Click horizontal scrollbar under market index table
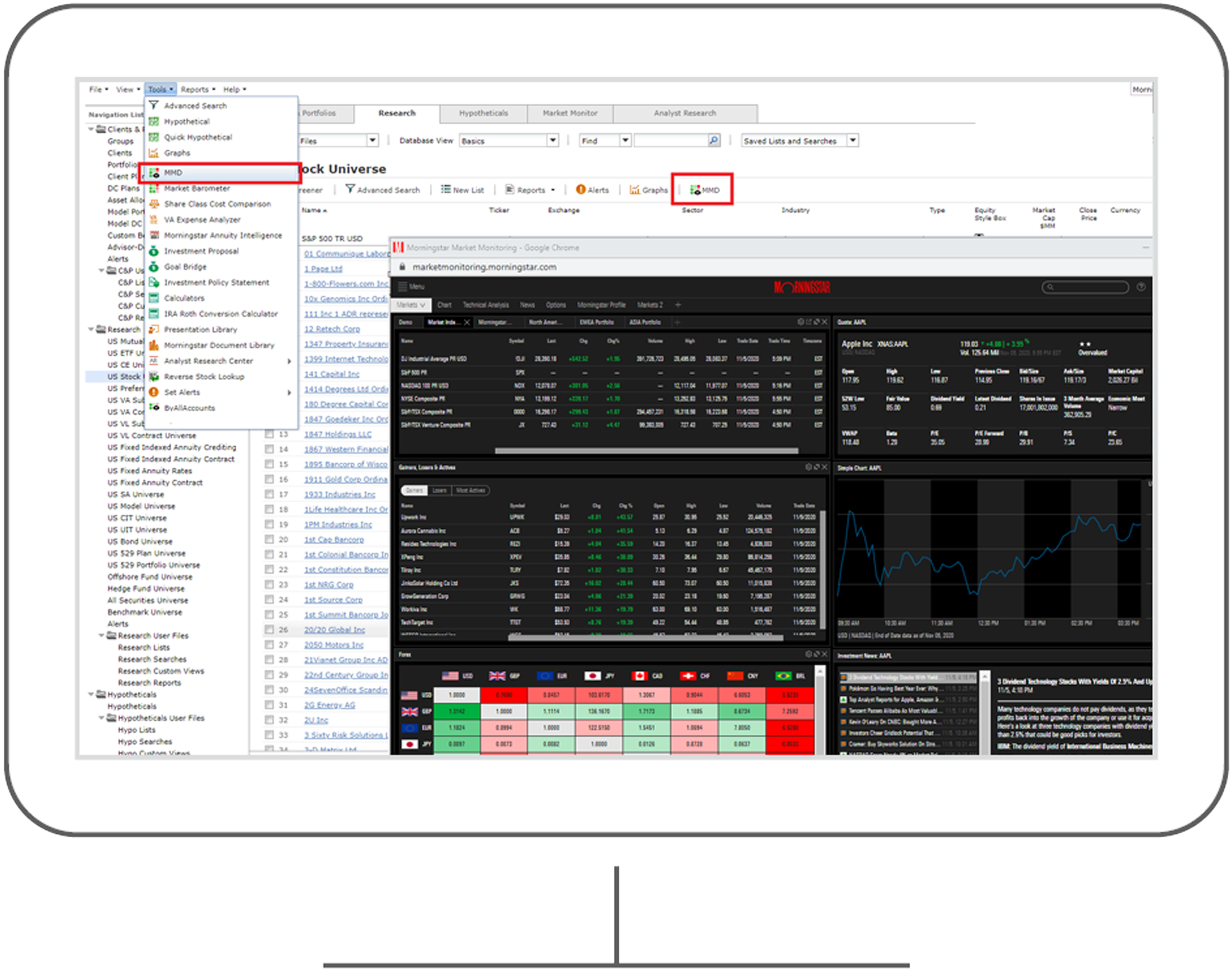The width and height of the screenshot is (1232, 974). coord(646,450)
